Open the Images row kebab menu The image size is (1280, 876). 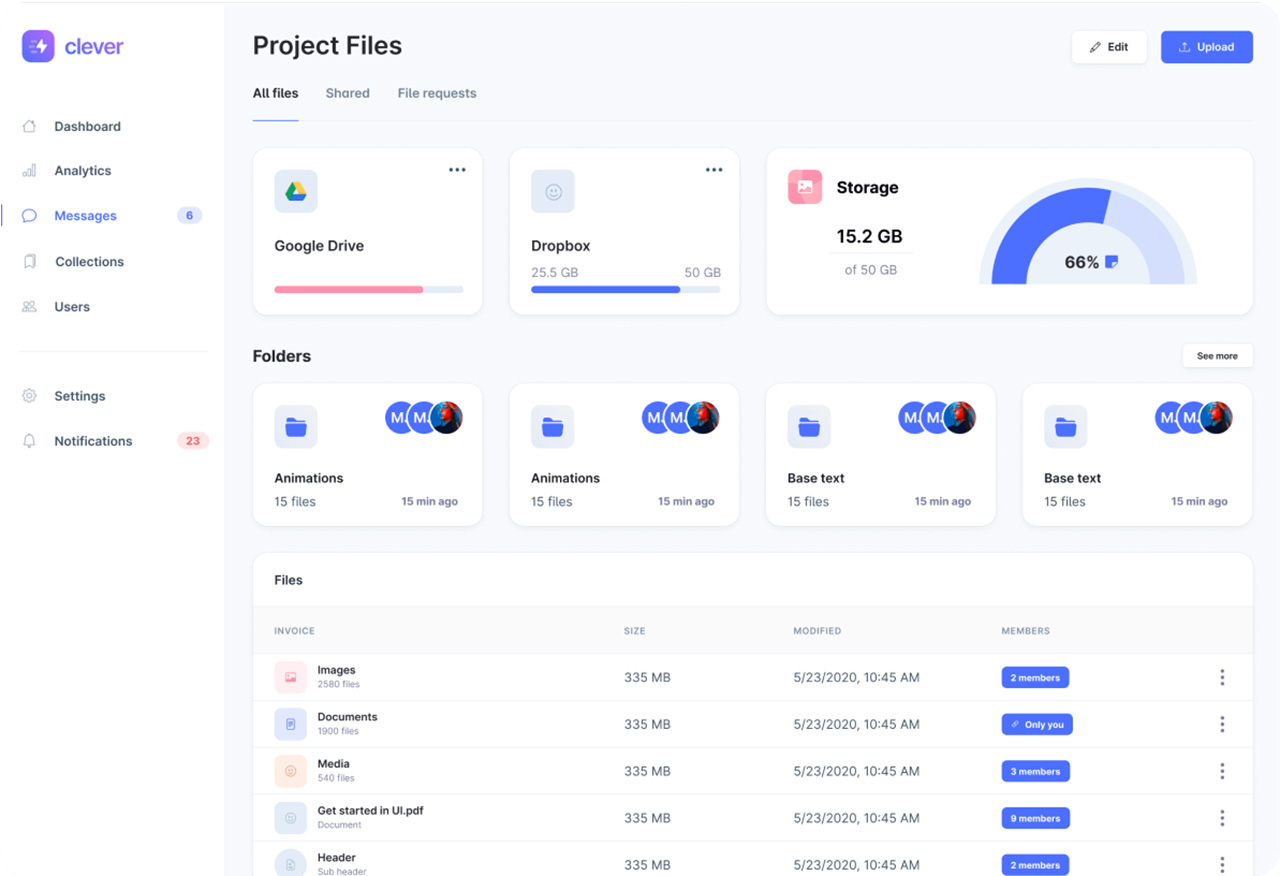click(x=1222, y=677)
